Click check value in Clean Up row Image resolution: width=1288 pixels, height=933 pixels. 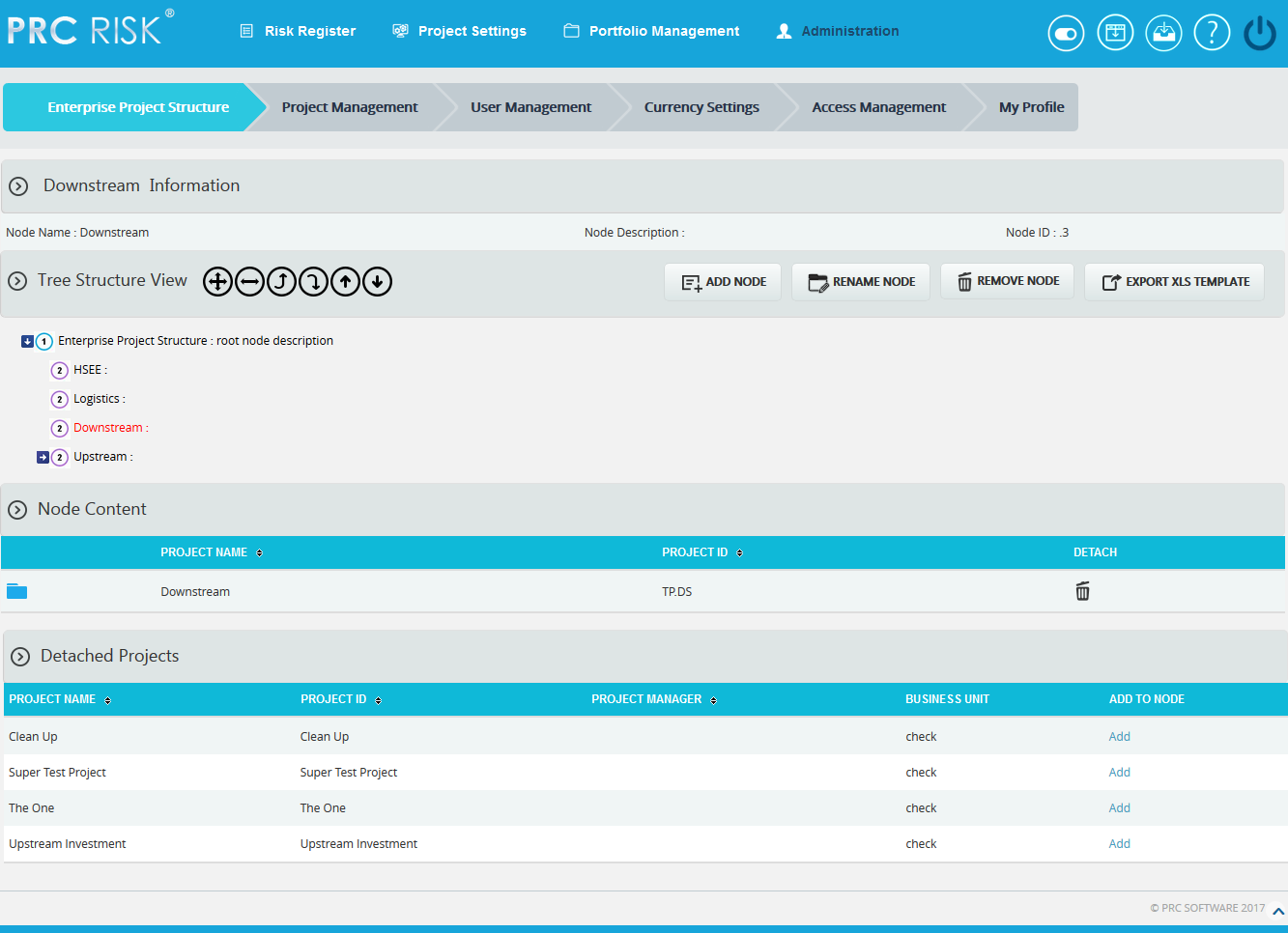[921, 736]
